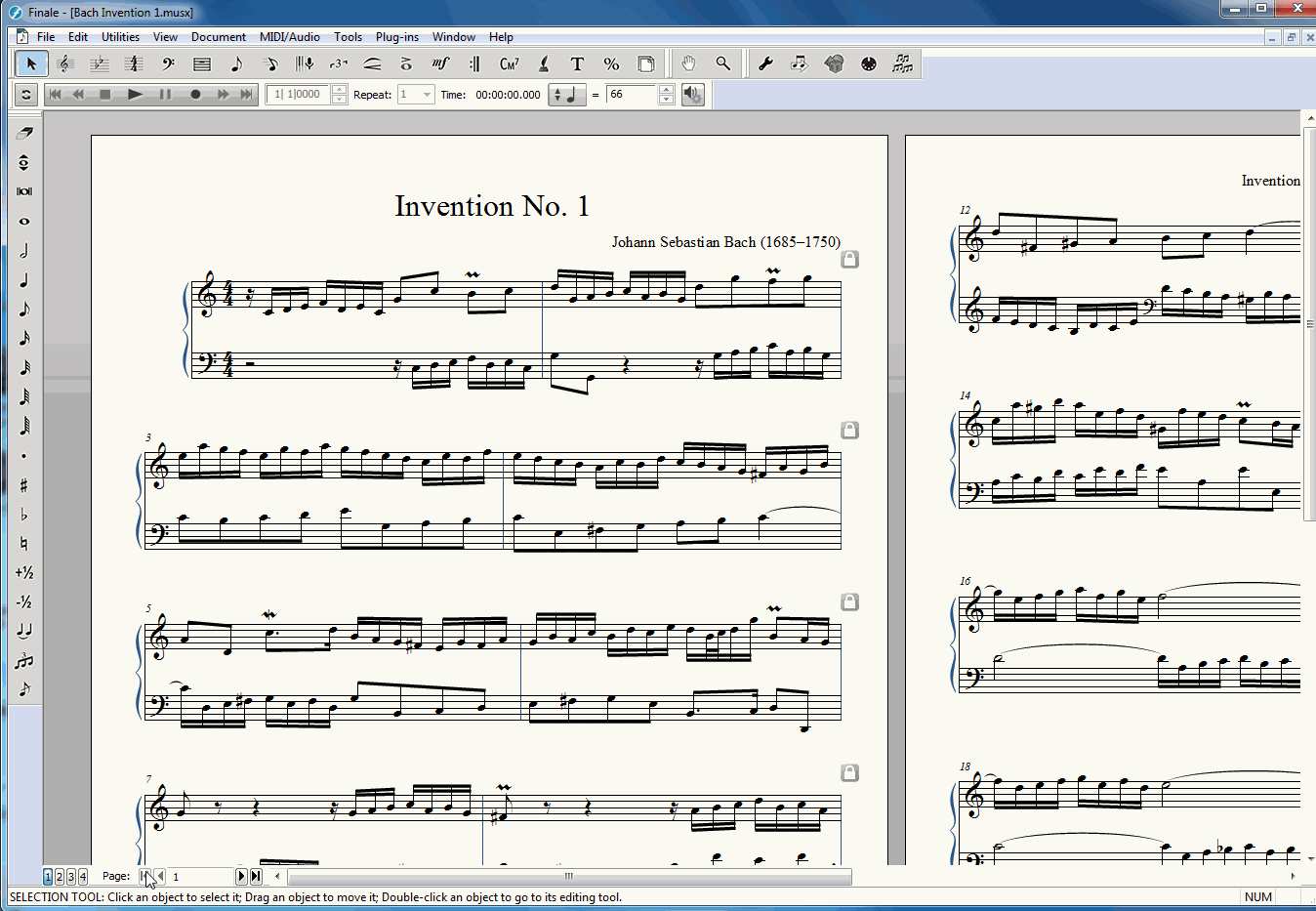Viewport: 1316px width, 911px height.
Task: Click the lower half step tool
Action: pyautogui.click(x=24, y=602)
